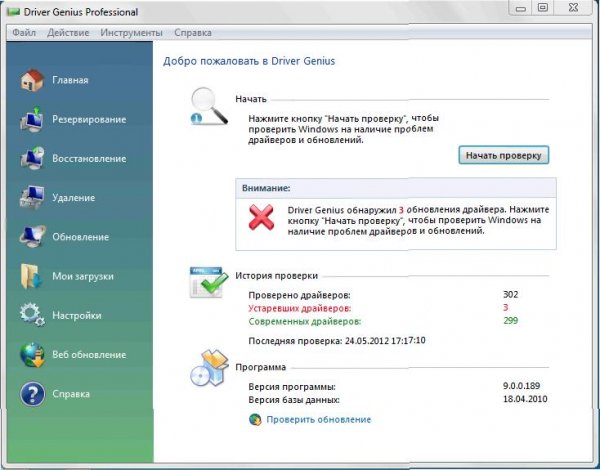Viewport: 600px width, 470px height.
Task: Click the software box Программа icon
Action: tap(209, 368)
